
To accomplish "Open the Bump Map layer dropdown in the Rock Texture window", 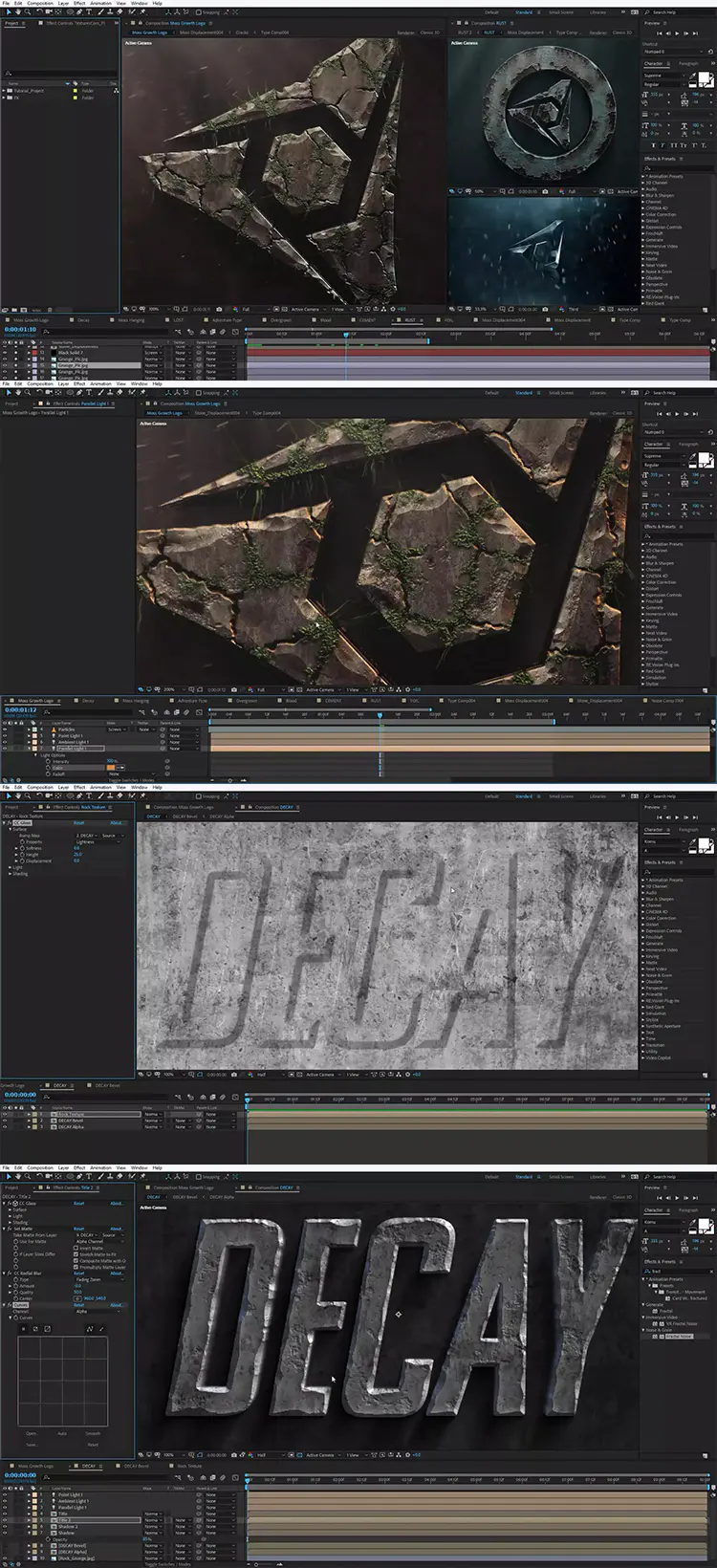I will click(86, 836).
